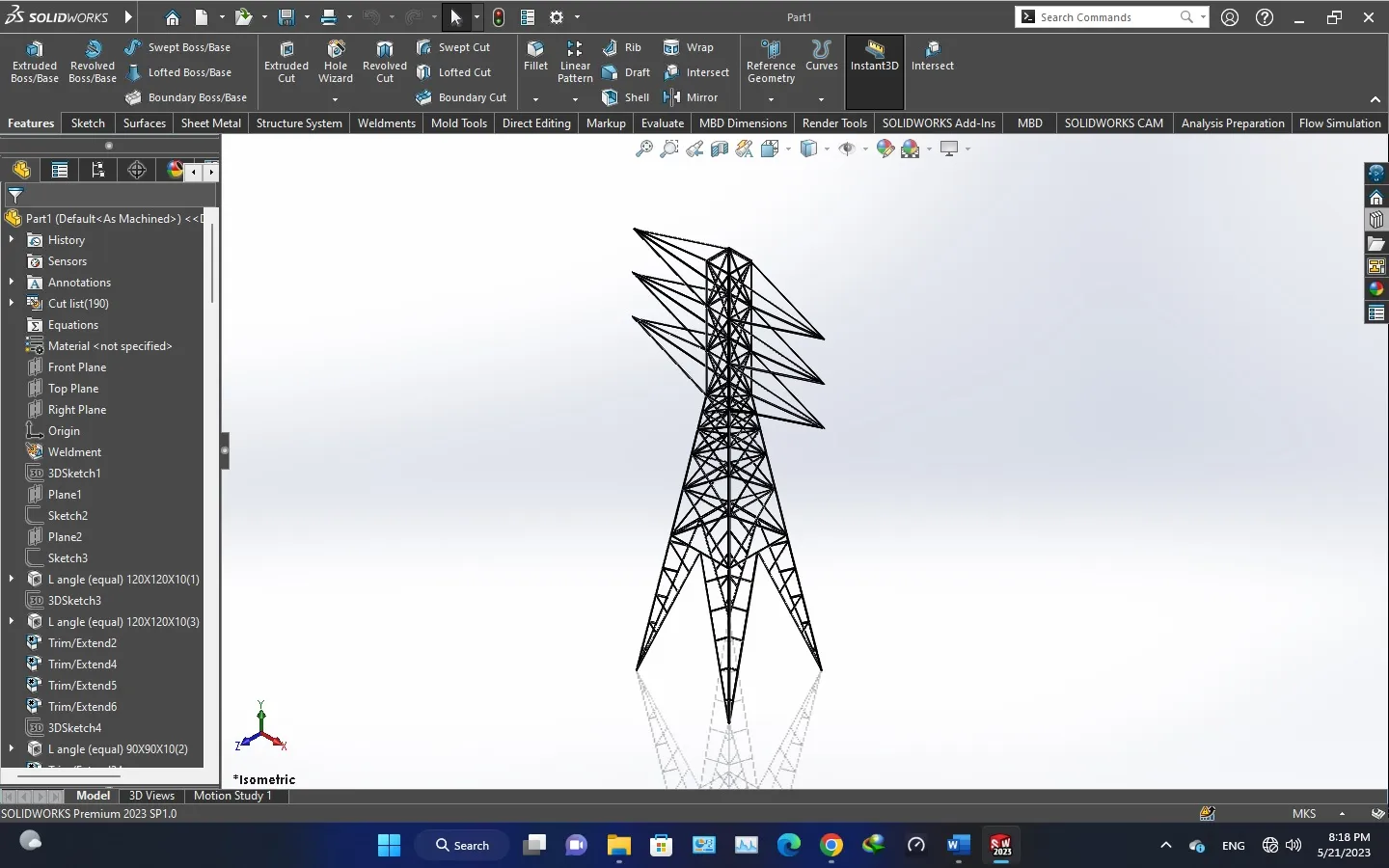Expand the Cut list(190) folder
Image resolution: width=1389 pixels, height=868 pixels.
pyautogui.click(x=12, y=304)
